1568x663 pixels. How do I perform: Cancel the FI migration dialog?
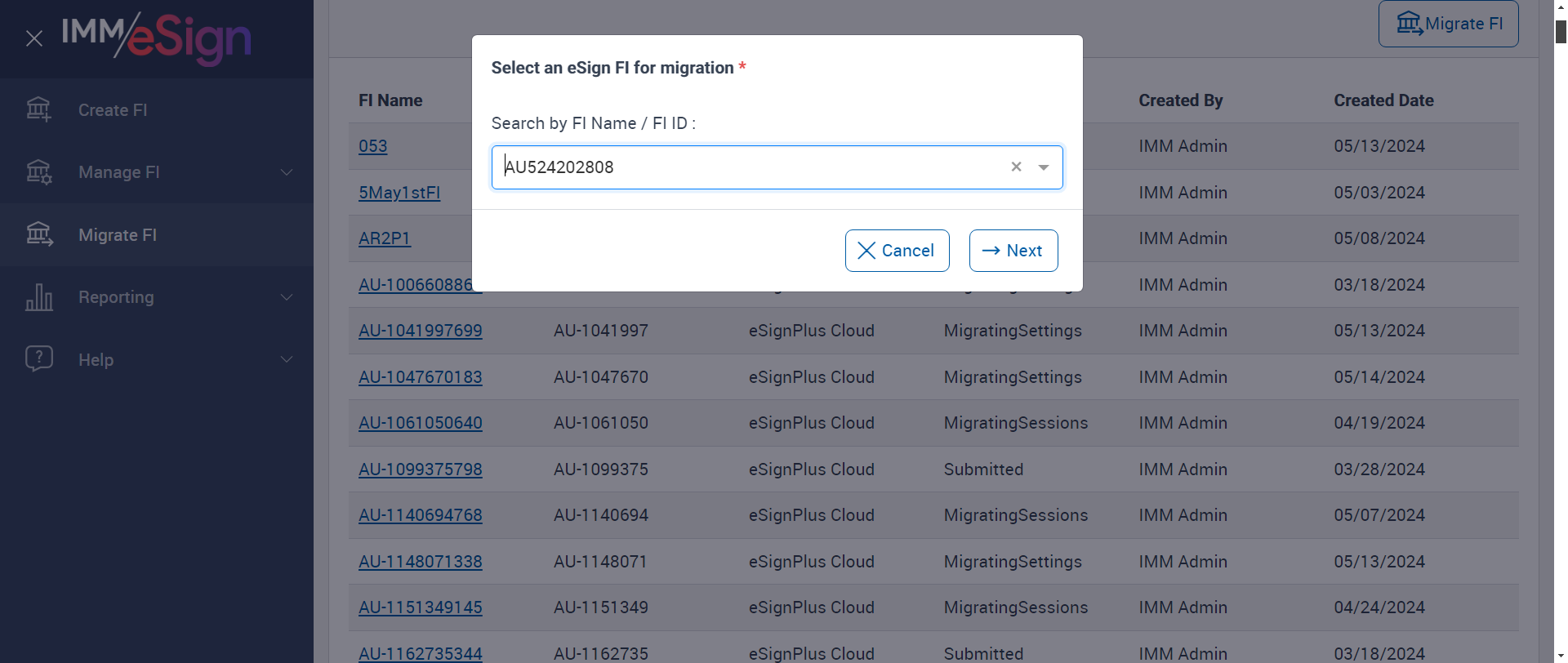(x=897, y=251)
